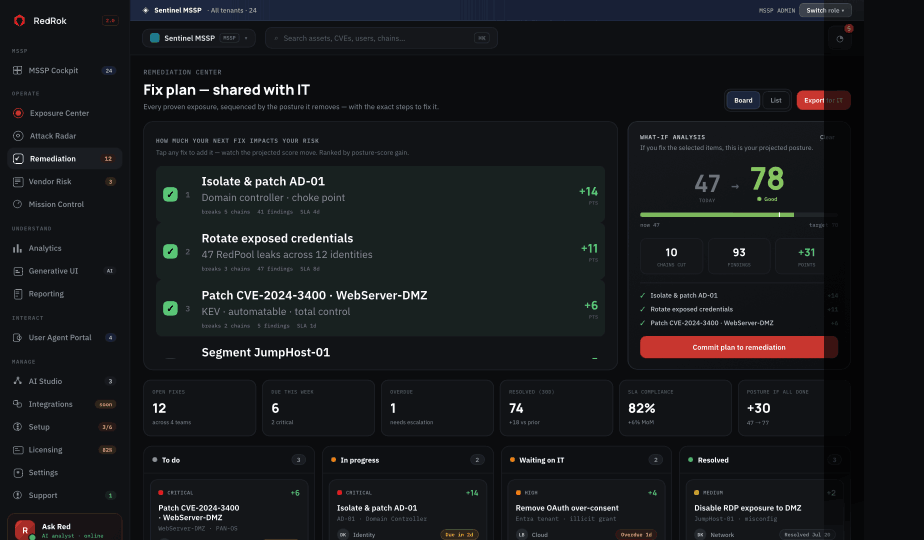Open the Support icon
Screen dimensions: 924x540
(18, 495)
